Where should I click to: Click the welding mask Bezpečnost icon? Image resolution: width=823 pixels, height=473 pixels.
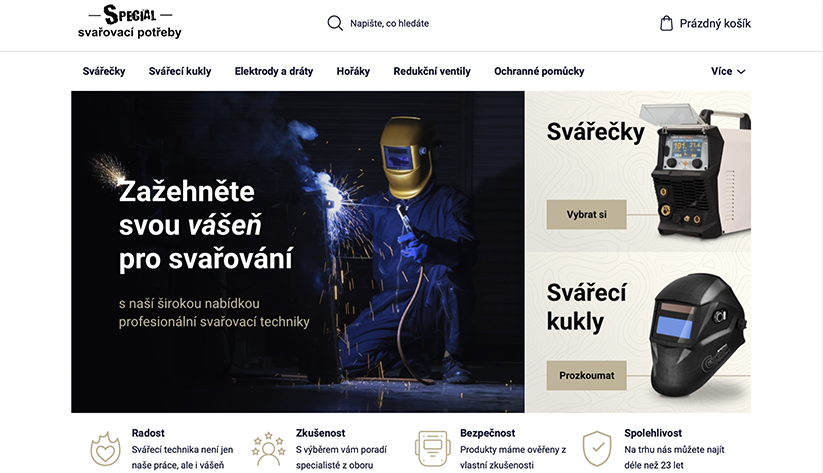coord(432,449)
